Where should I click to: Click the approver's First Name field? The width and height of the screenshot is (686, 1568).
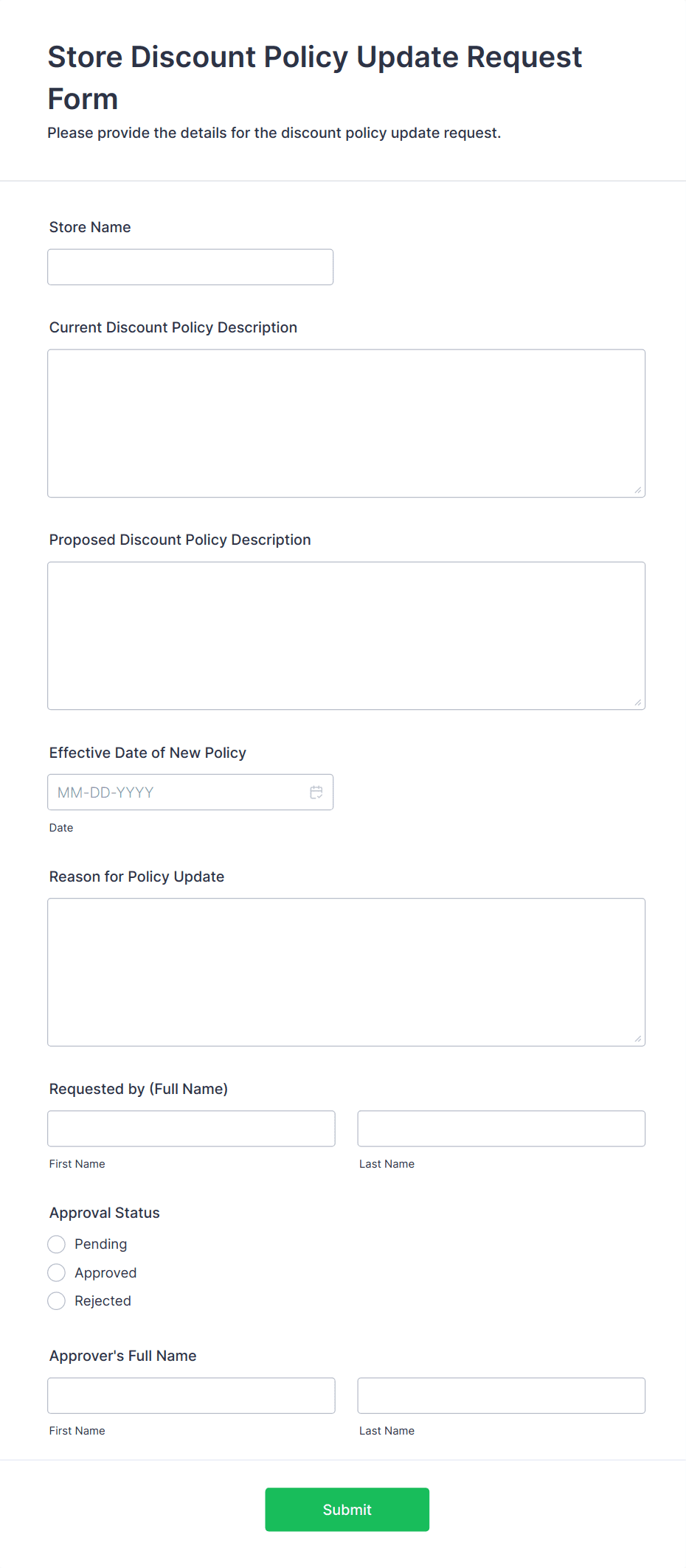(191, 1395)
